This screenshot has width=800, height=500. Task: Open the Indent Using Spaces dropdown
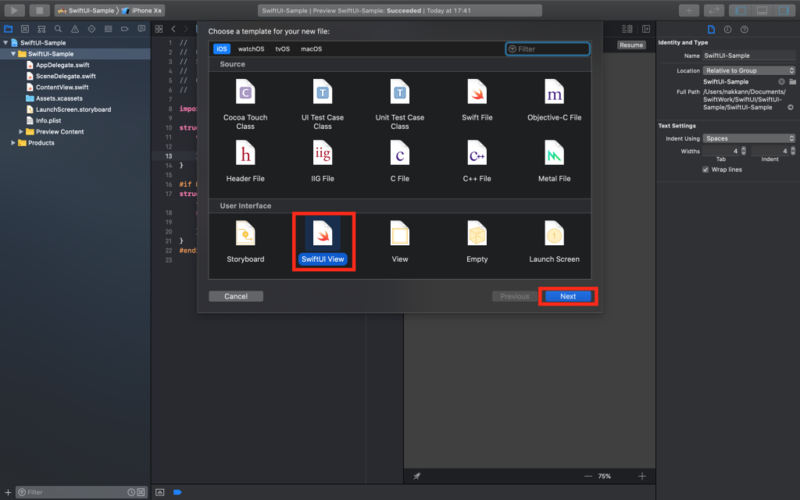coord(749,138)
